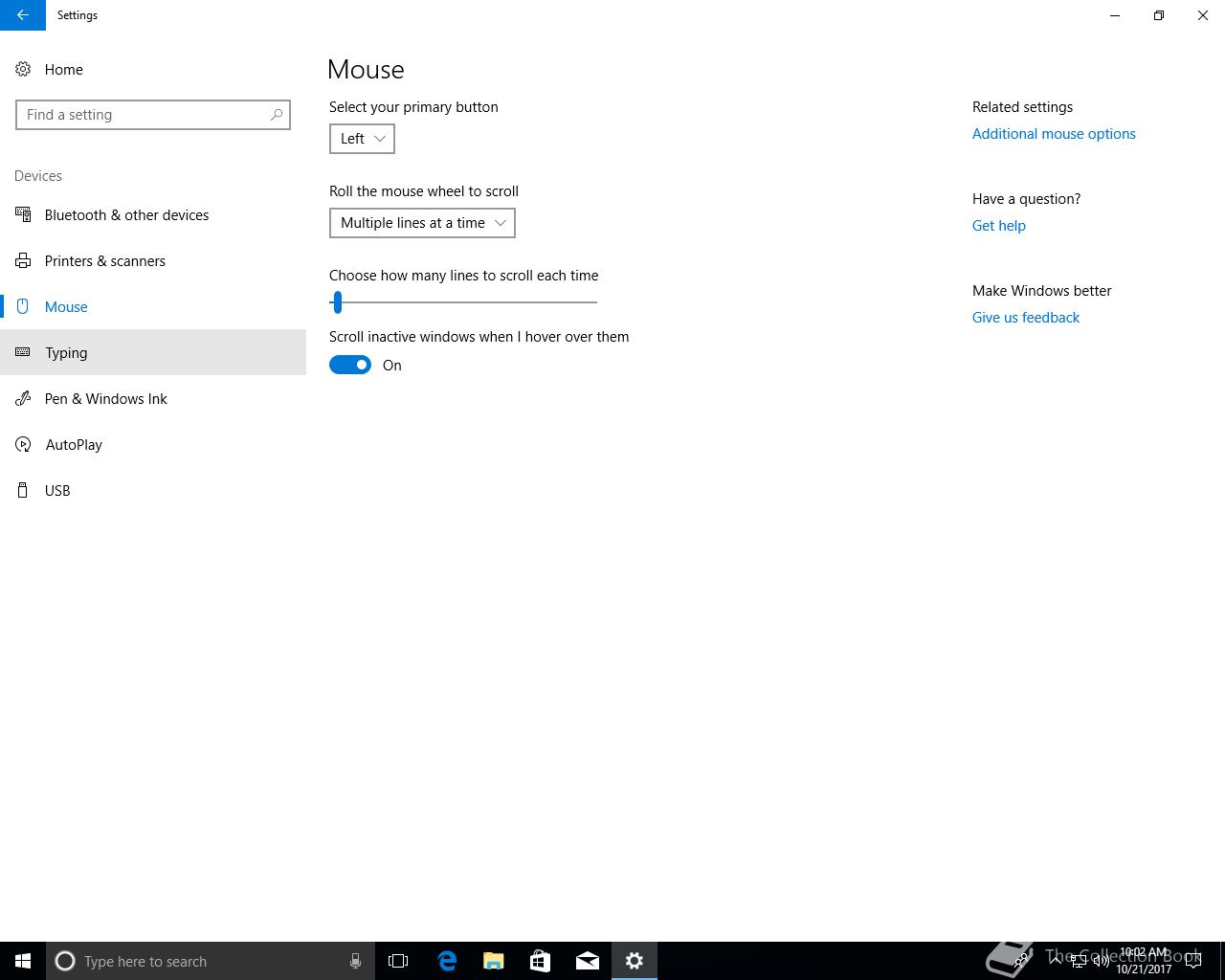Screen dimensions: 1225x980
Task: Open the People icon in the taskbar
Action: [1022, 961]
